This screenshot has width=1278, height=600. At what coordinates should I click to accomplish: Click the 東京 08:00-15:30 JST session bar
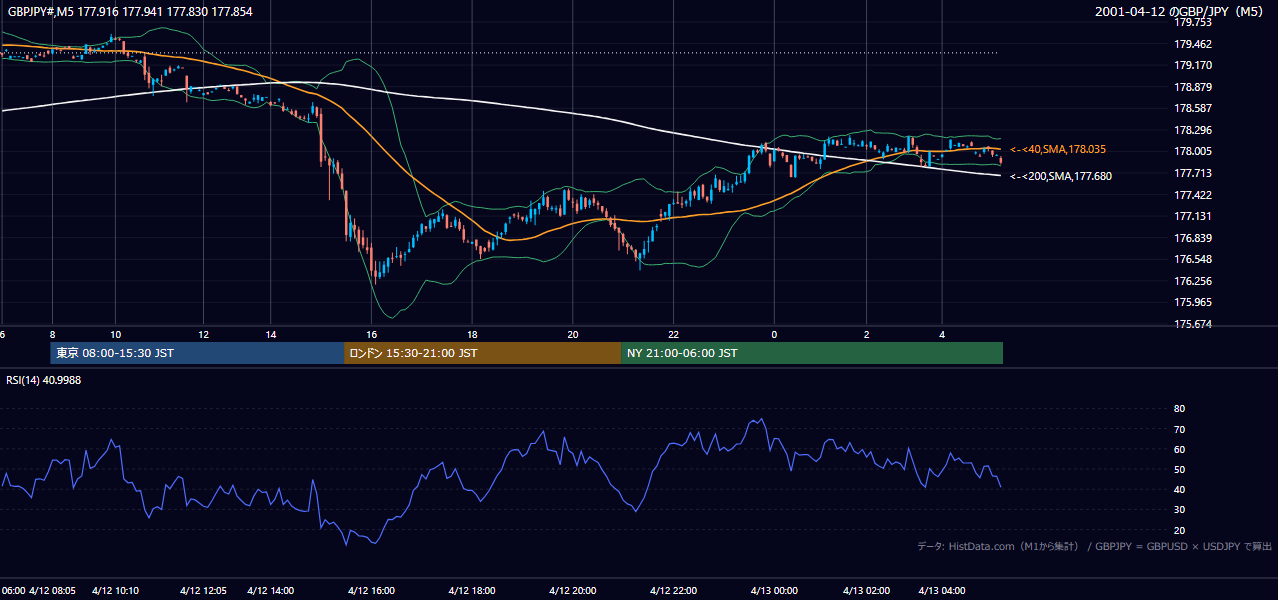point(197,353)
